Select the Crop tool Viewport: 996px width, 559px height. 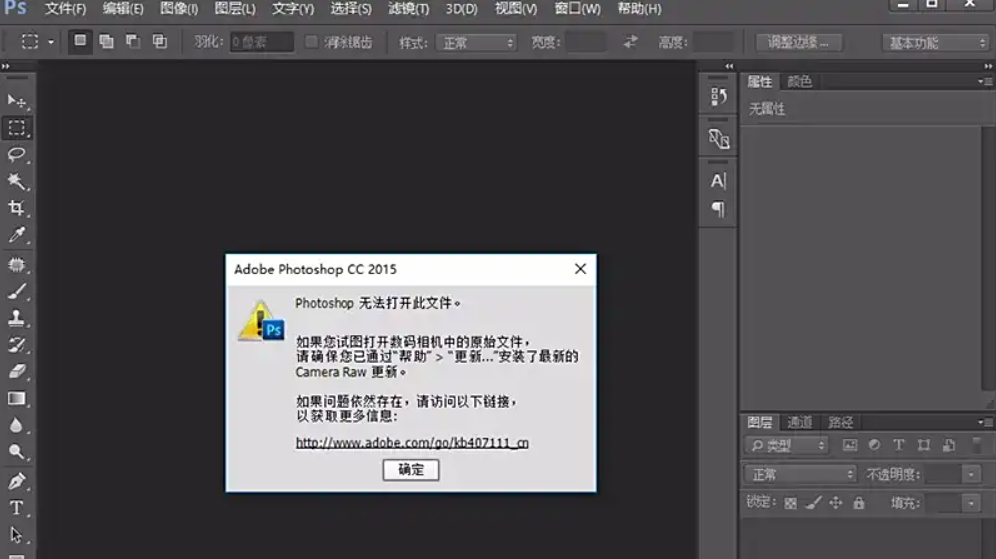point(17,209)
